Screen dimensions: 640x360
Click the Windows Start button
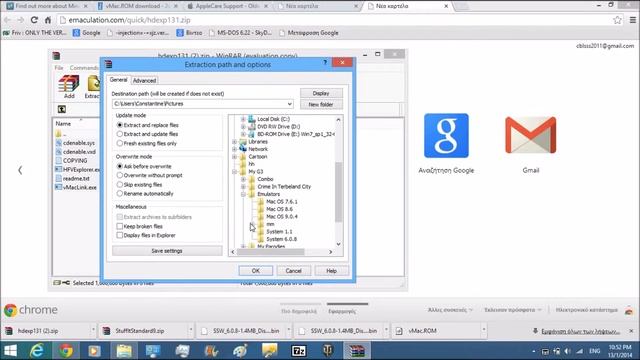click(x=10, y=351)
